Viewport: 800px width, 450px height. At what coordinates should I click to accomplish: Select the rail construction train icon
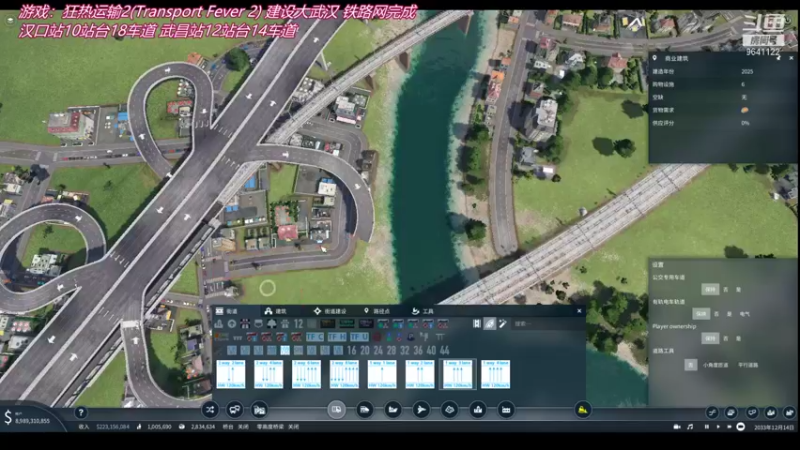tap(364, 410)
